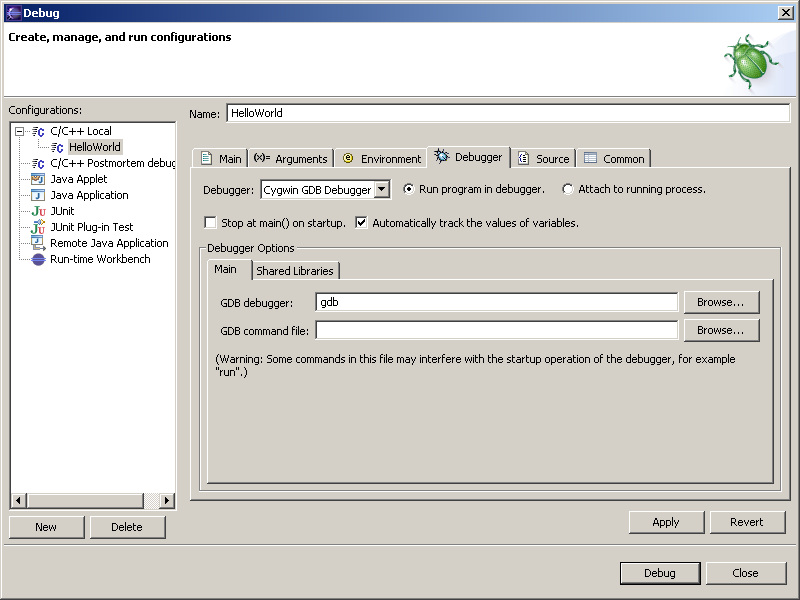Enable Stop at main() on startup
The image size is (800, 600).
tap(210, 223)
